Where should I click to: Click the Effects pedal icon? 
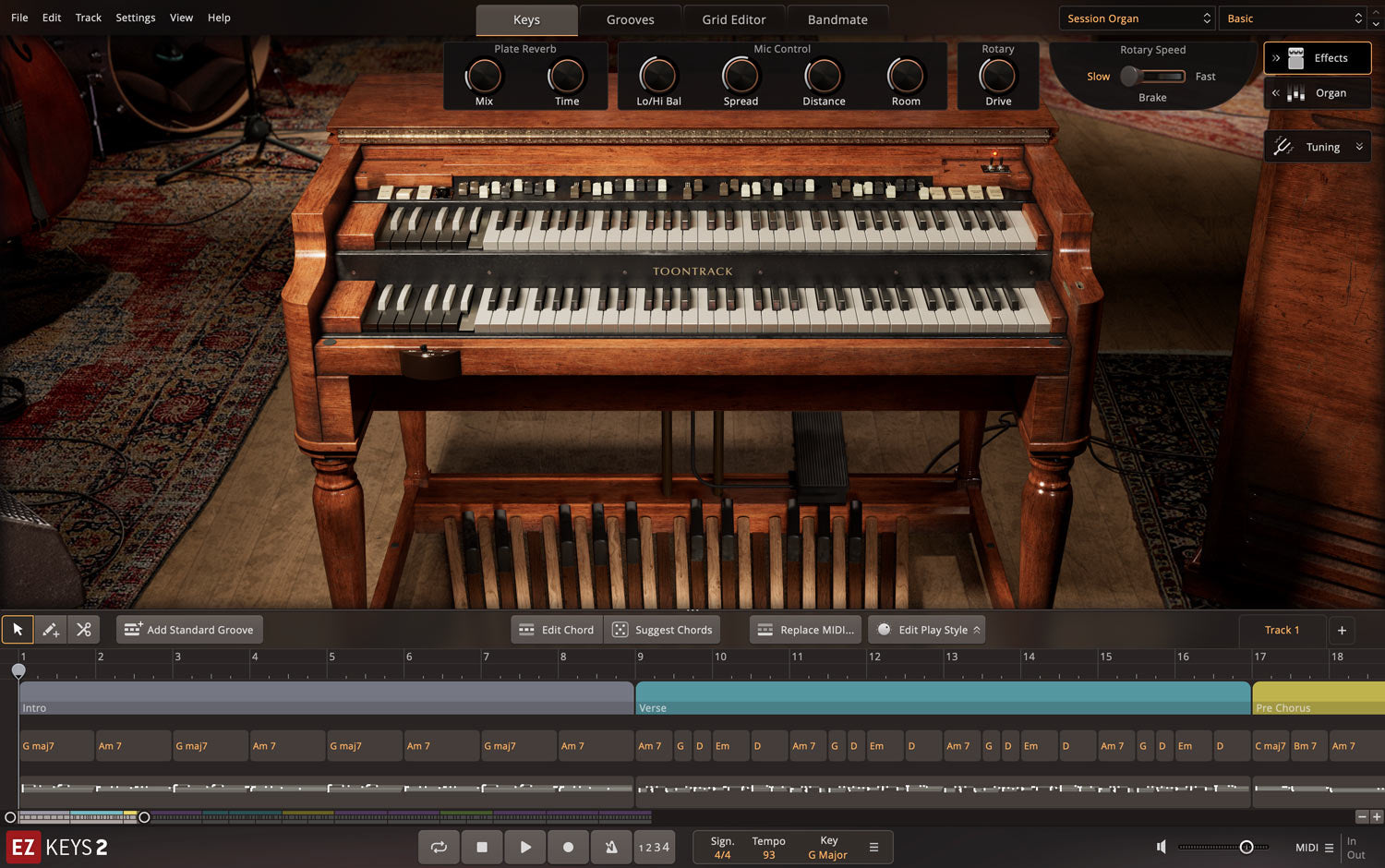point(1296,57)
